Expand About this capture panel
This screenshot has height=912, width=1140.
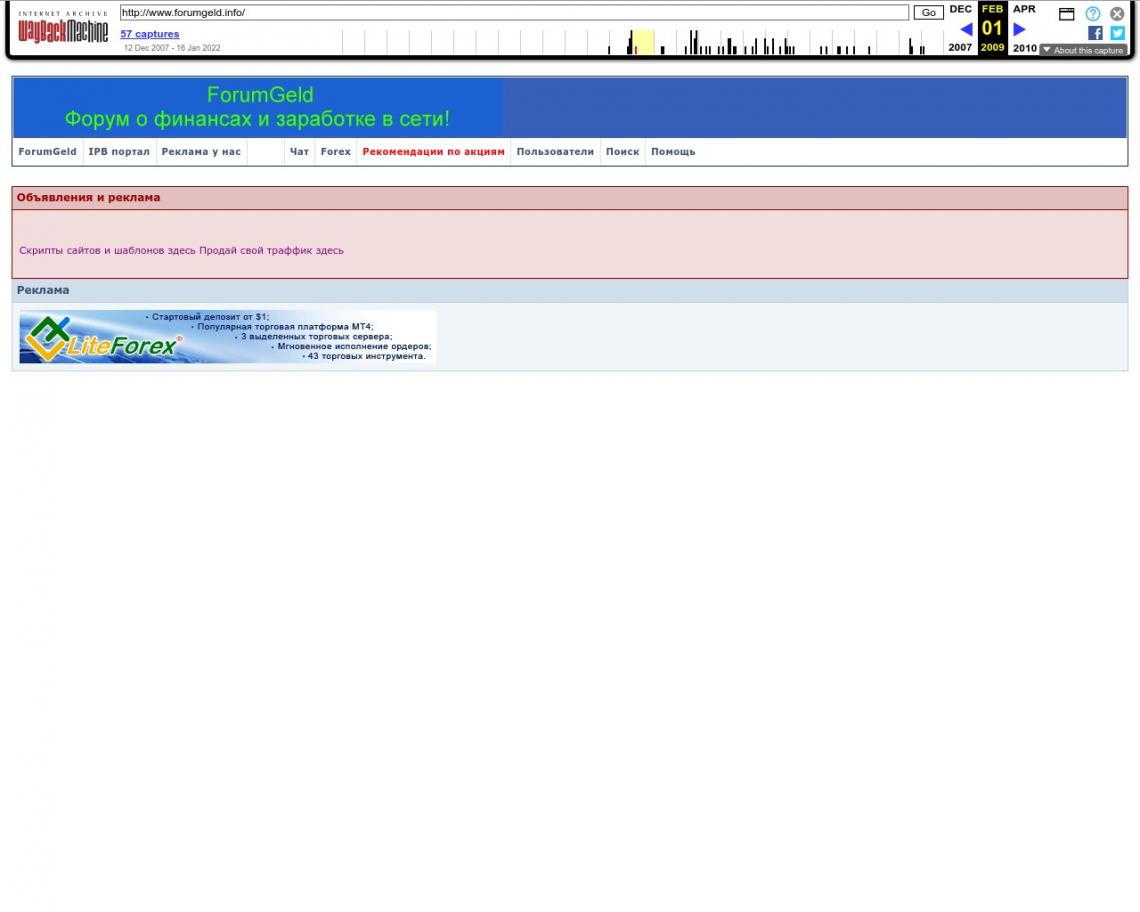point(1083,50)
